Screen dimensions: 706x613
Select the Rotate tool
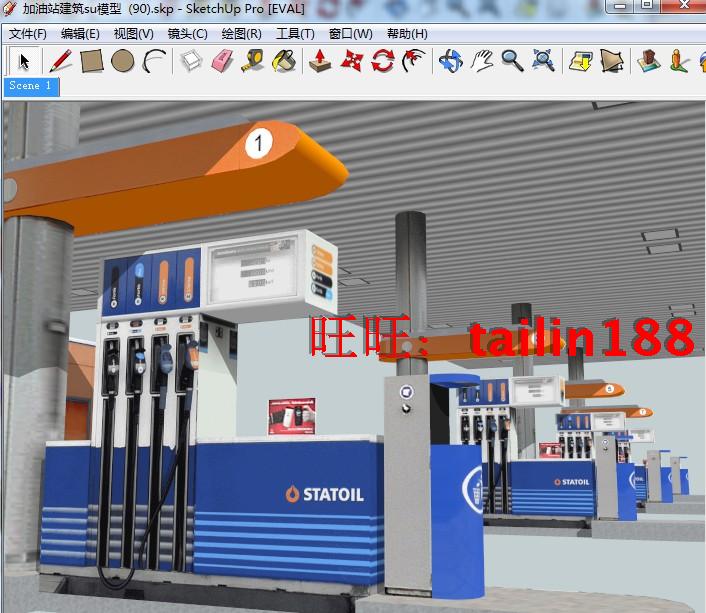(383, 61)
